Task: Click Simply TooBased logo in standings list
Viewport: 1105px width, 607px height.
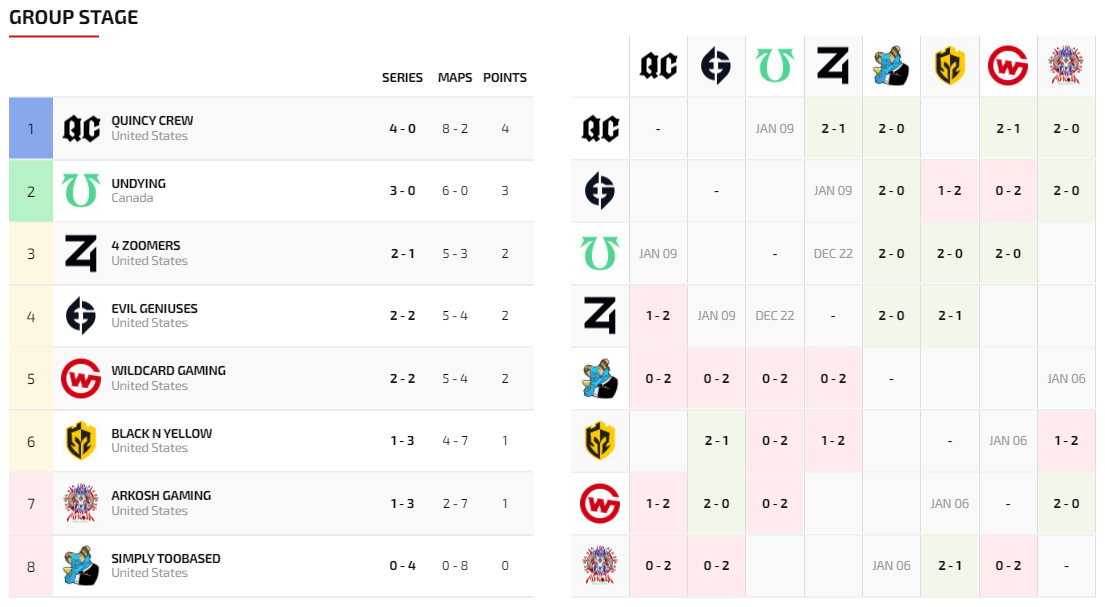Action: (x=81, y=565)
